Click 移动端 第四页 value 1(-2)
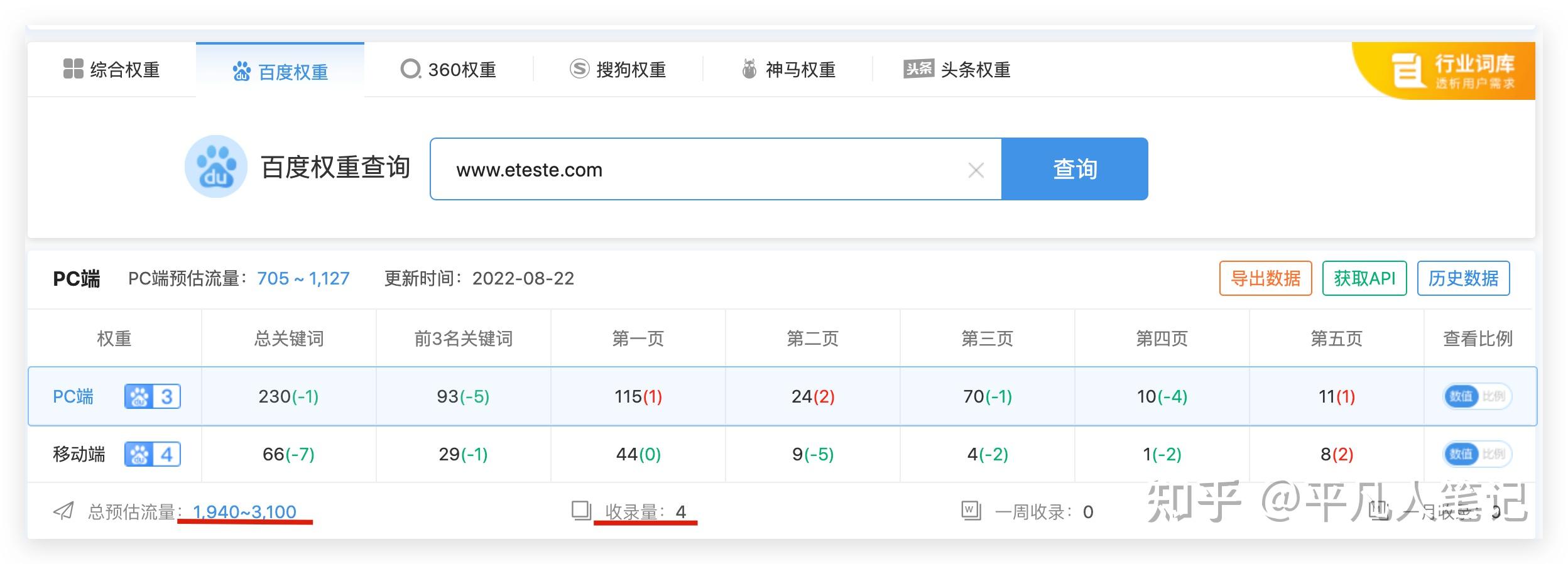1568x564 pixels. click(x=1162, y=454)
